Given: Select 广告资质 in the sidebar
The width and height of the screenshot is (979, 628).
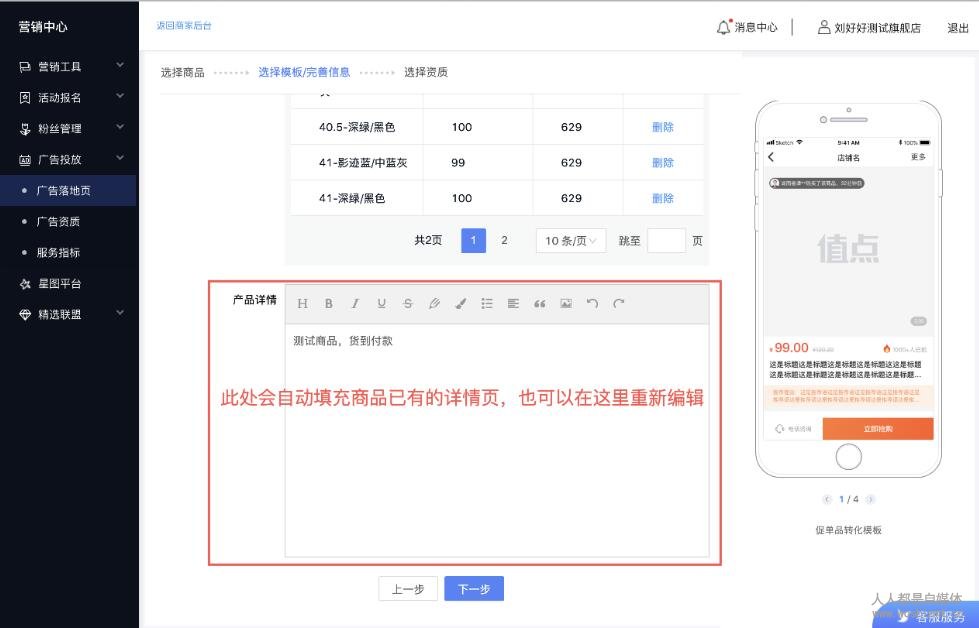Looking at the screenshot, I should click(58, 222).
